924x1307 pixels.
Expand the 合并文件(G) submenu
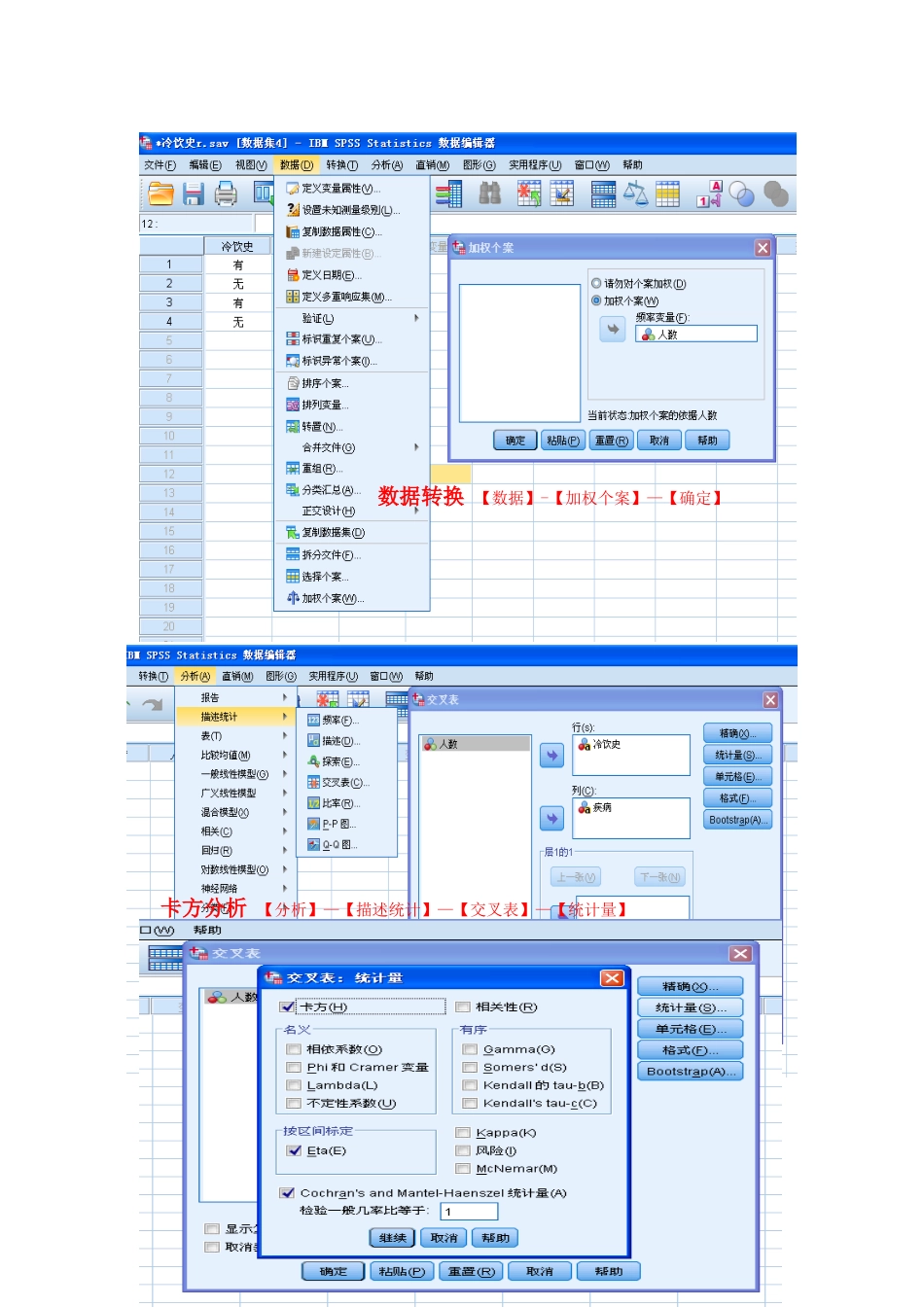tap(352, 447)
